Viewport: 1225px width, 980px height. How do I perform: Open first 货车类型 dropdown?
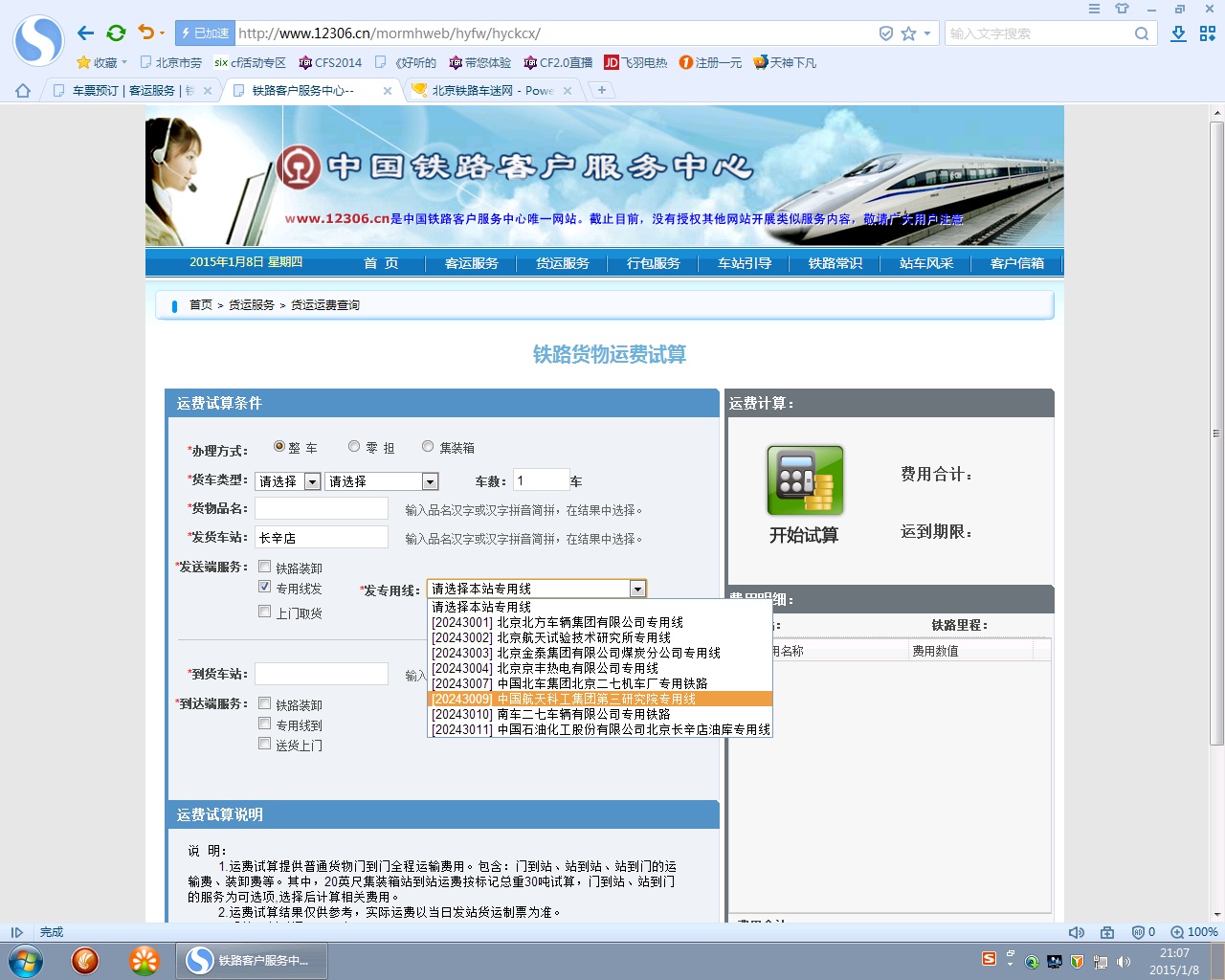click(288, 481)
